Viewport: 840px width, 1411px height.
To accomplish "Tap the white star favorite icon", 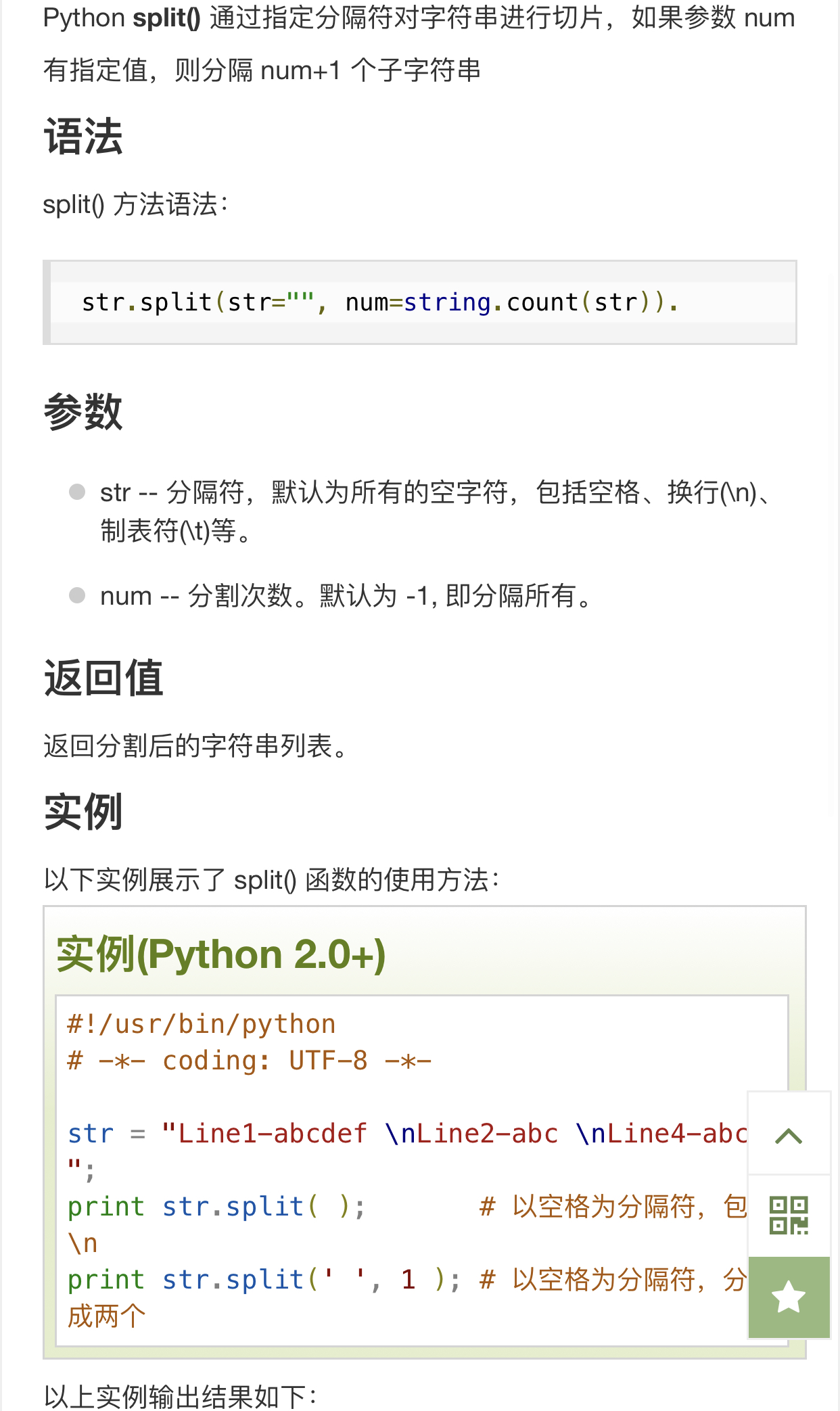I will click(789, 1297).
